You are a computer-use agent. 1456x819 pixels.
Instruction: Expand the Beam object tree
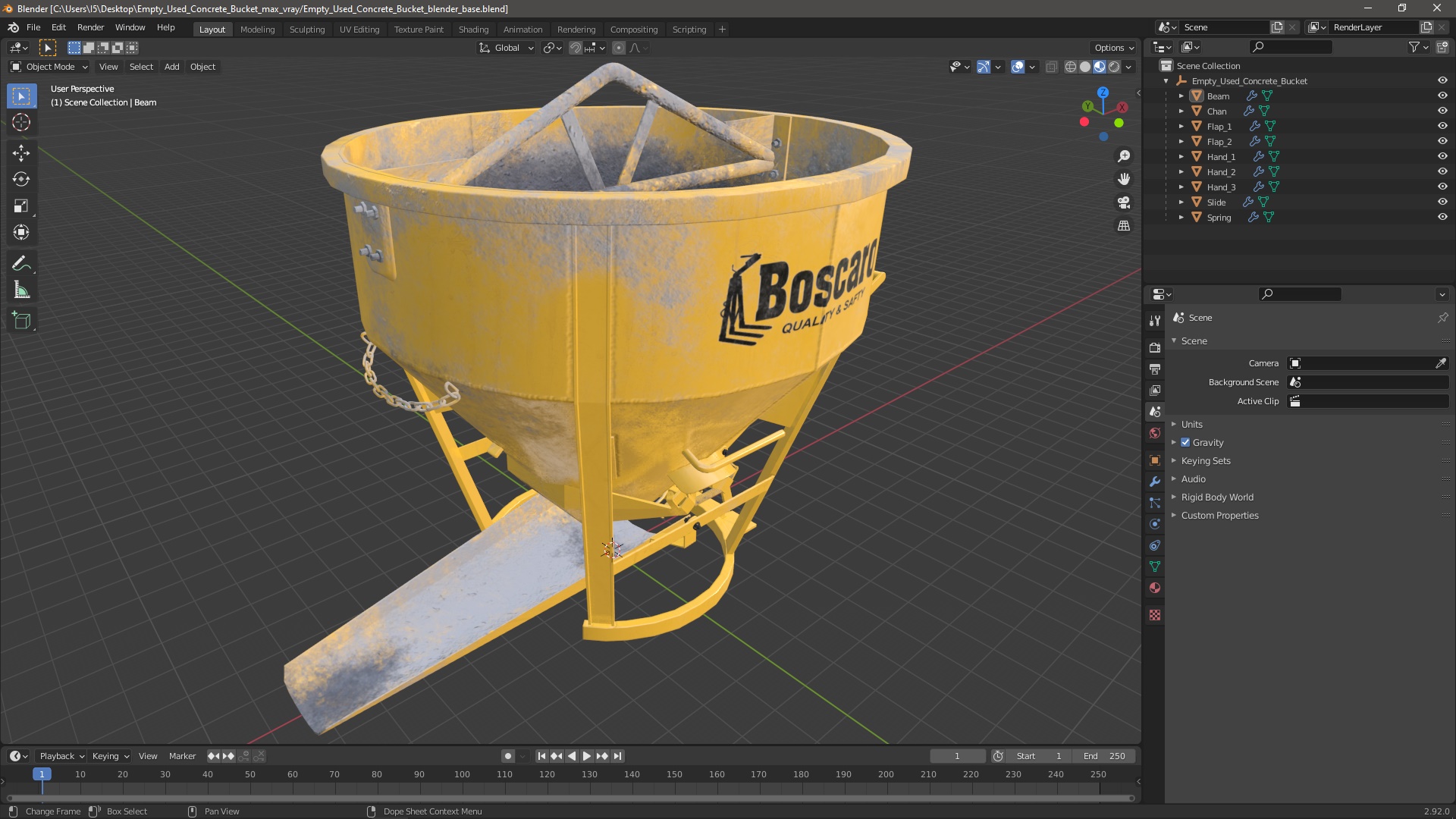[x=1181, y=96]
